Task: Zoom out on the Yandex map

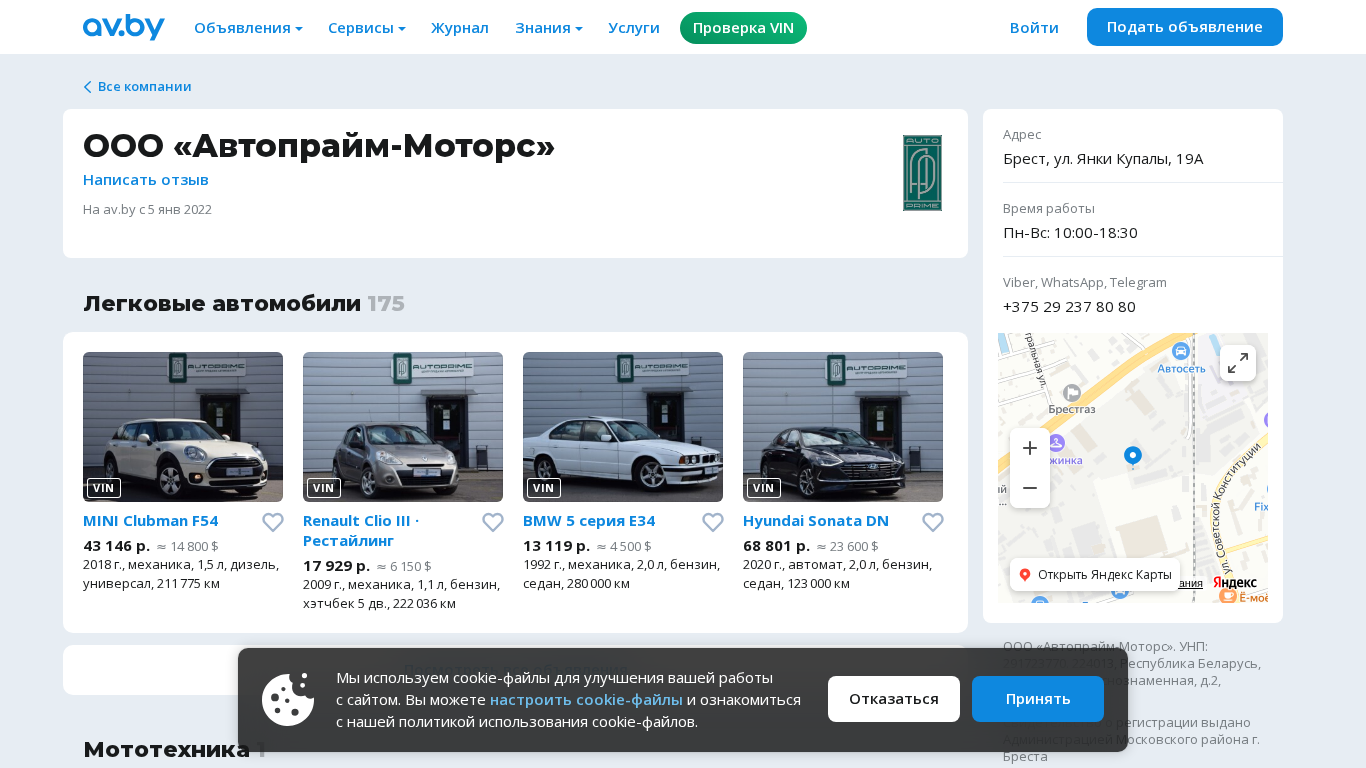Action: (1030, 488)
